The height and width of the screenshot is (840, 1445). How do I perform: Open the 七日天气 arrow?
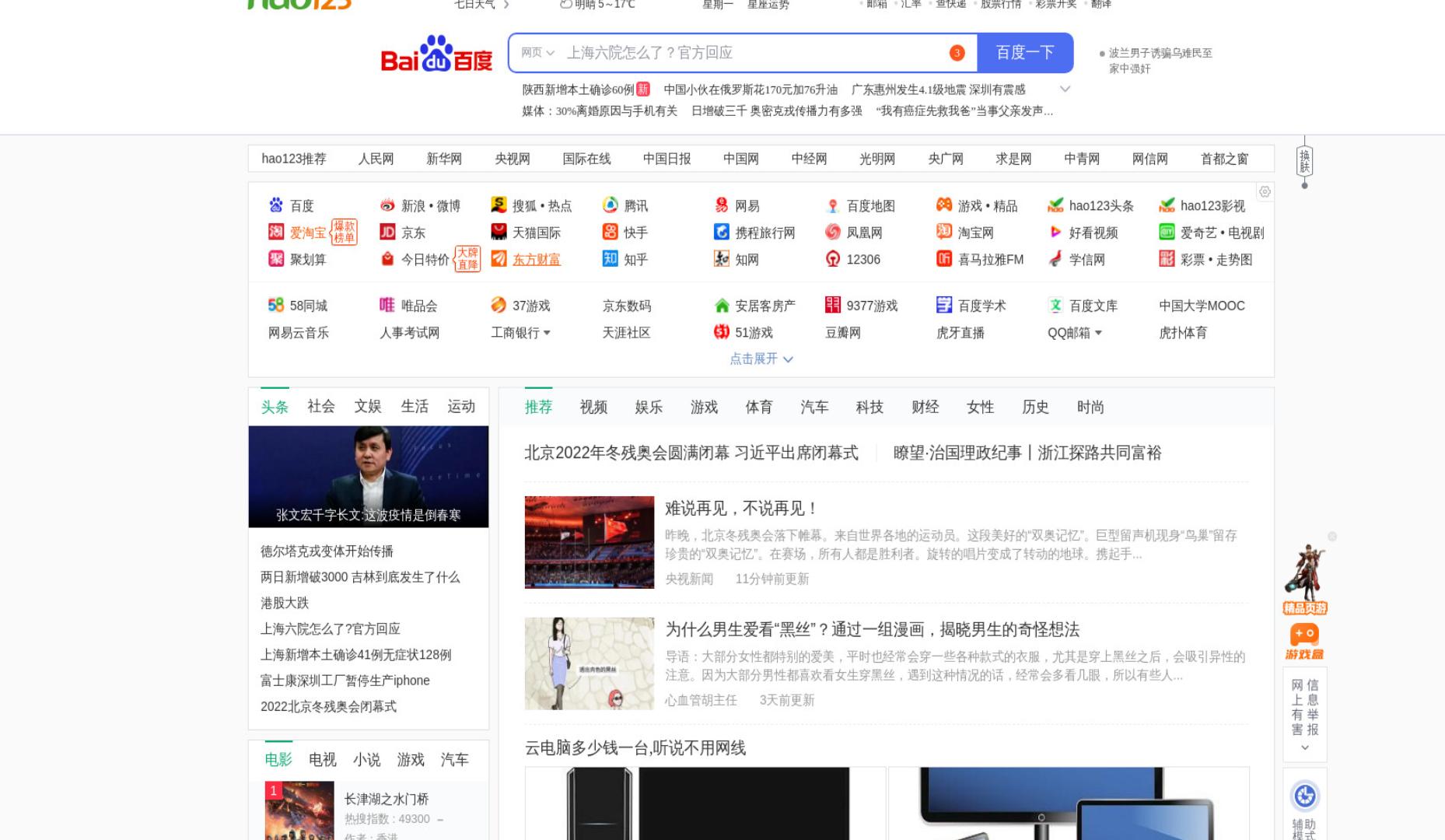pos(506,5)
